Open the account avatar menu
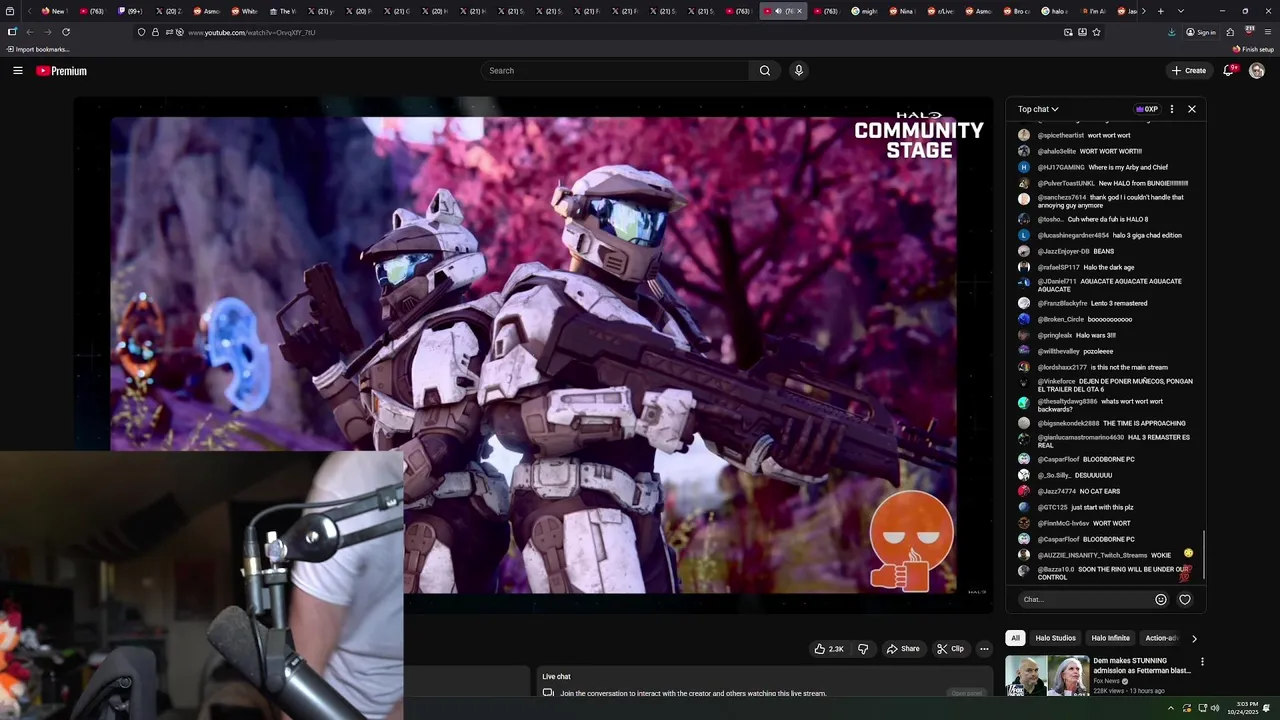Screen dimensions: 1280x720 [1257, 71]
